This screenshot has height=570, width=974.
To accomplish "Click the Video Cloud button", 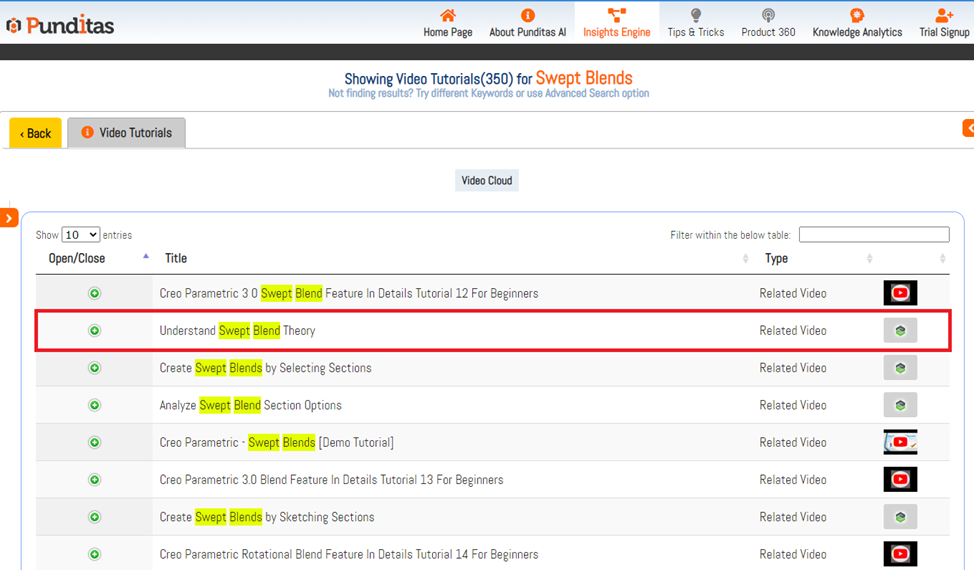I will [x=486, y=181].
